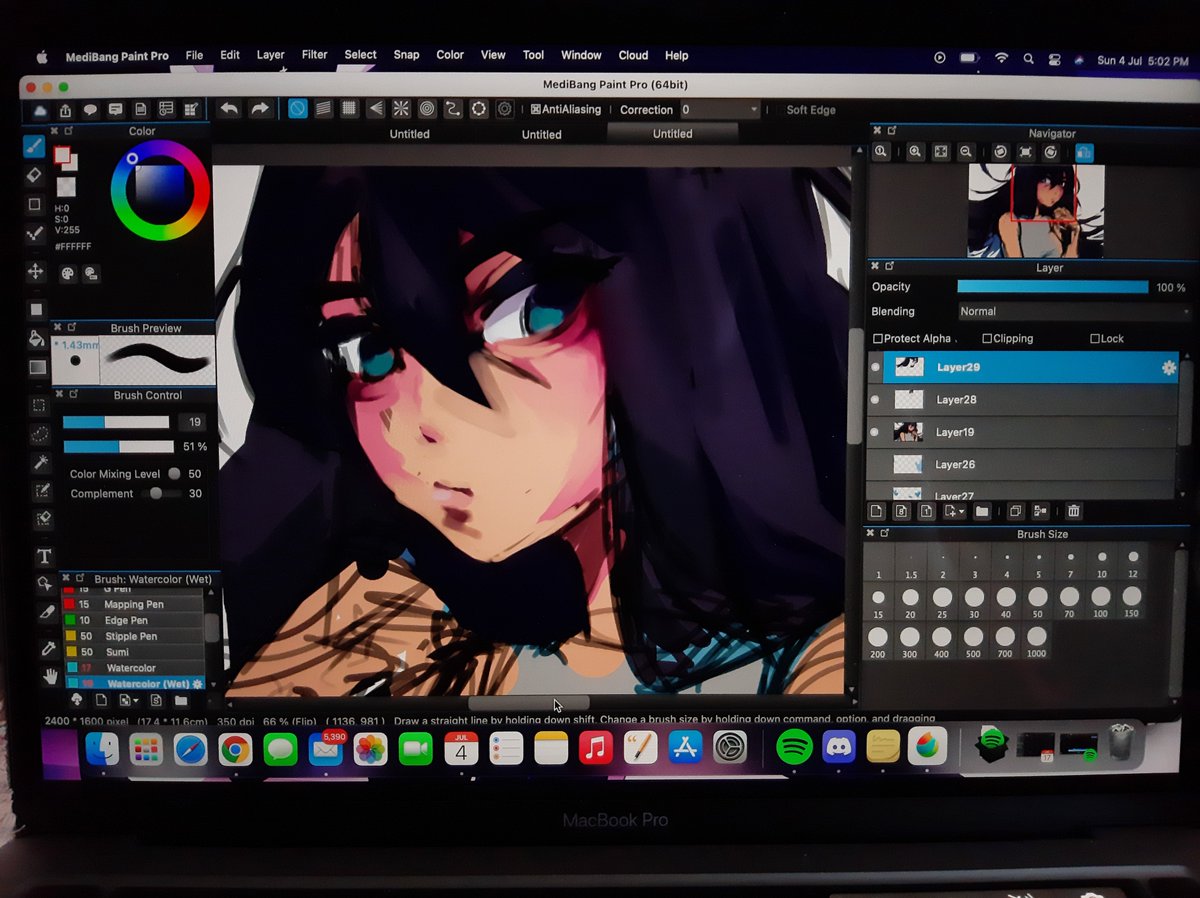Click the fit-to-window icon in Navigator
Screen dimensions: 1200x898
click(941, 152)
